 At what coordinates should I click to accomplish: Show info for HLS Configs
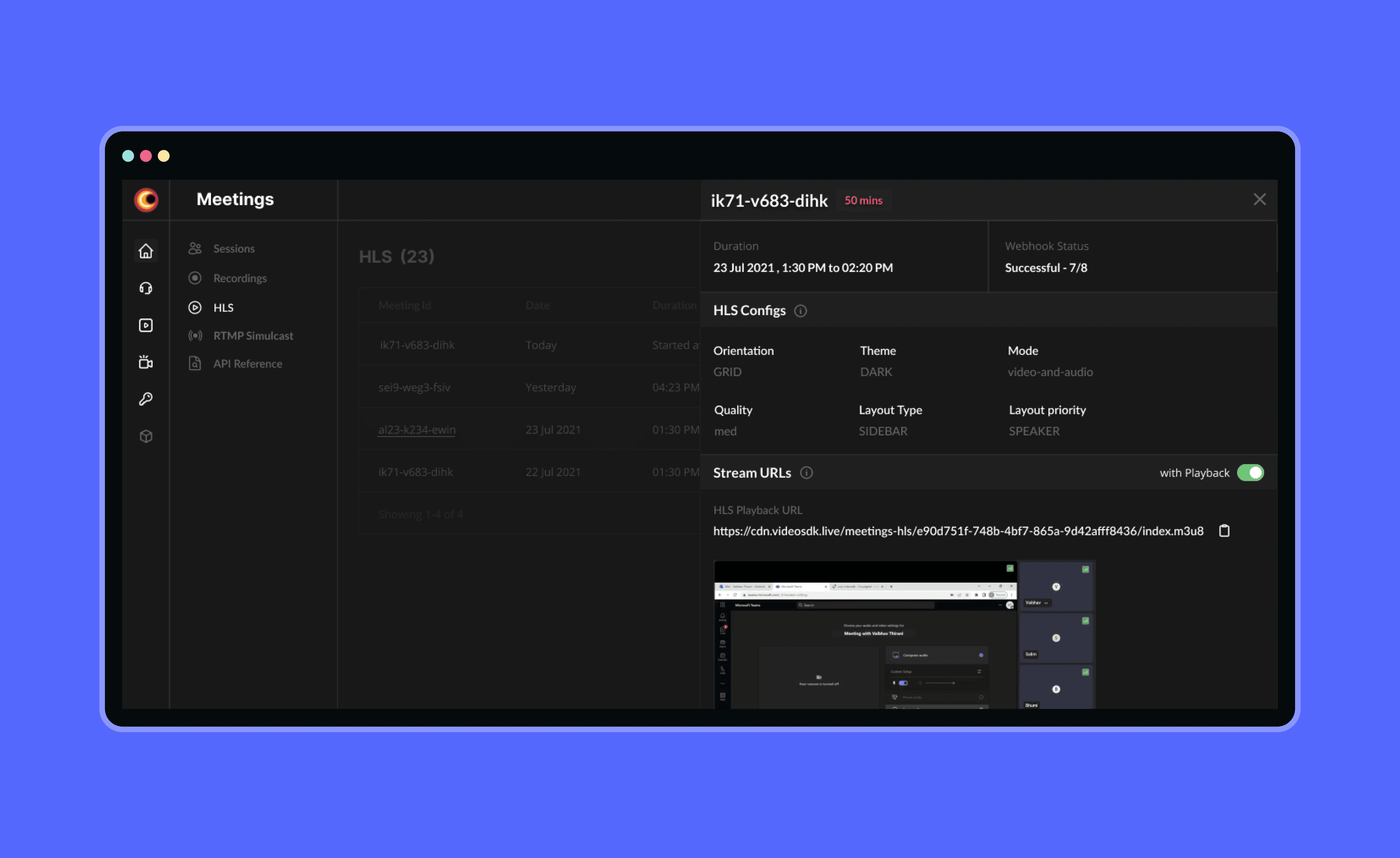tap(800, 311)
